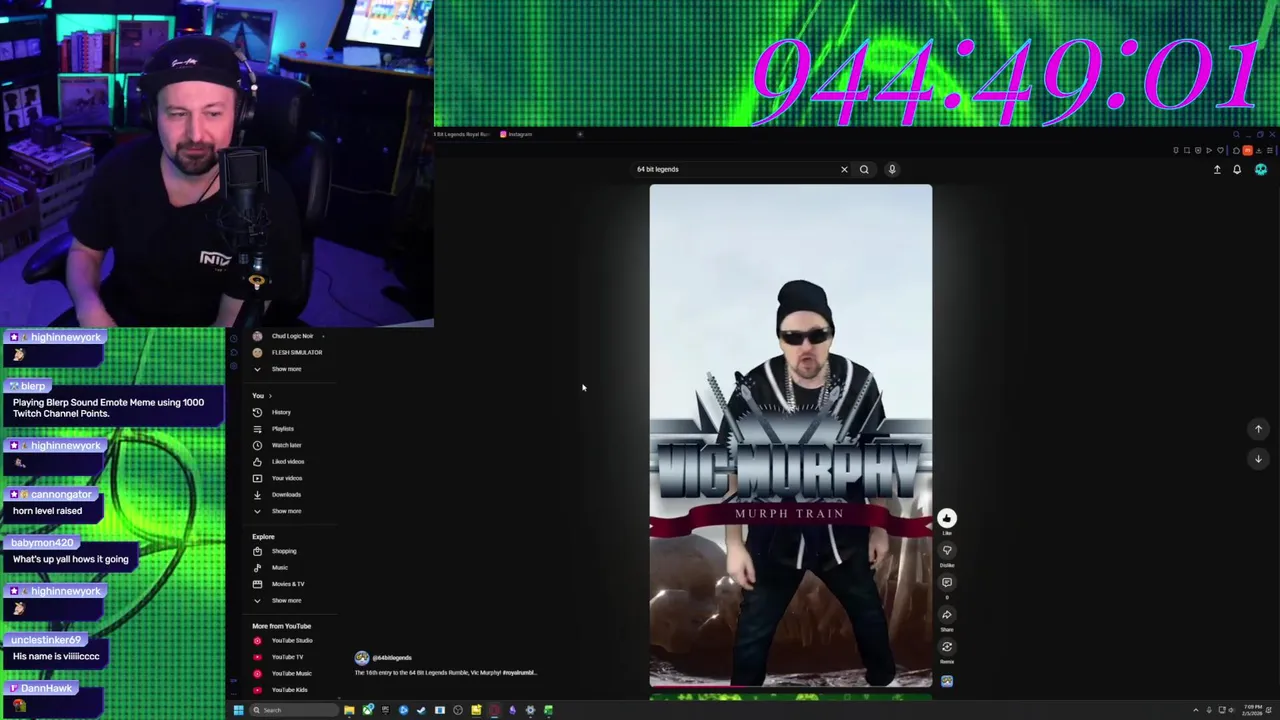Open comments on the short
The height and width of the screenshot is (720, 1280).
click(947, 582)
